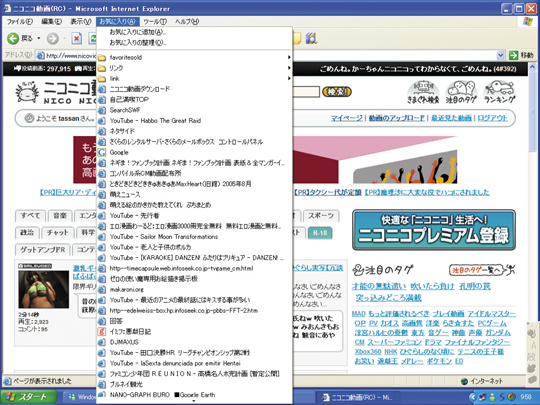Expand the link folder submenu arrow
The image size is (540, 405).
[289, 79]
